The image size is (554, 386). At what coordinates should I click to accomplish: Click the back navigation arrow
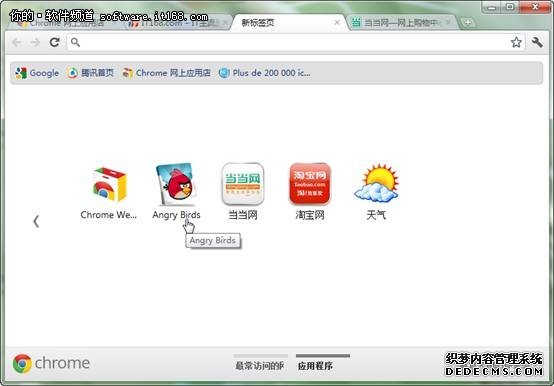(17, 43)
